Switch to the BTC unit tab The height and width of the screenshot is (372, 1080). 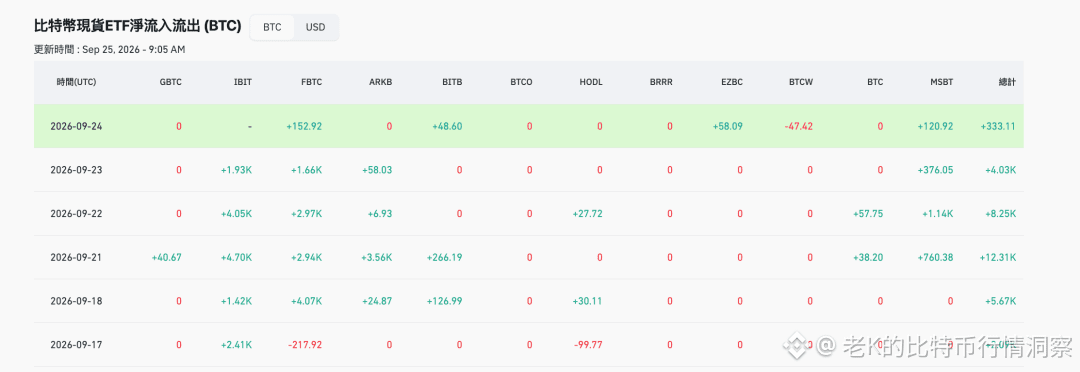pyautogui.click(x=272, y=28)
